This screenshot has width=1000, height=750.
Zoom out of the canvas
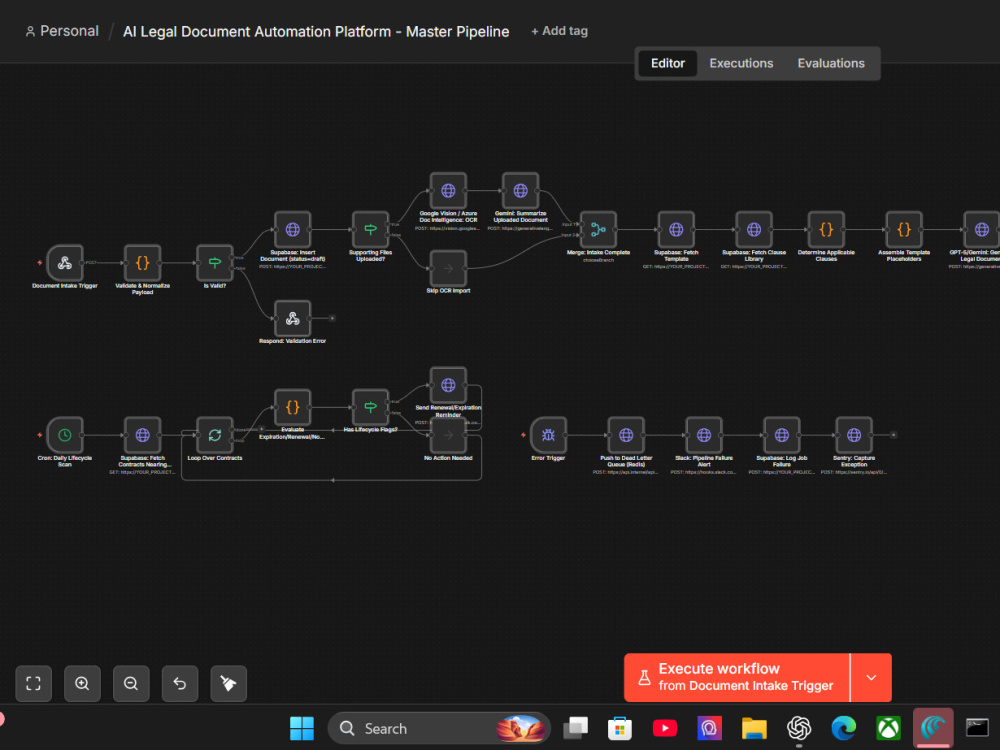click(131, 684)
